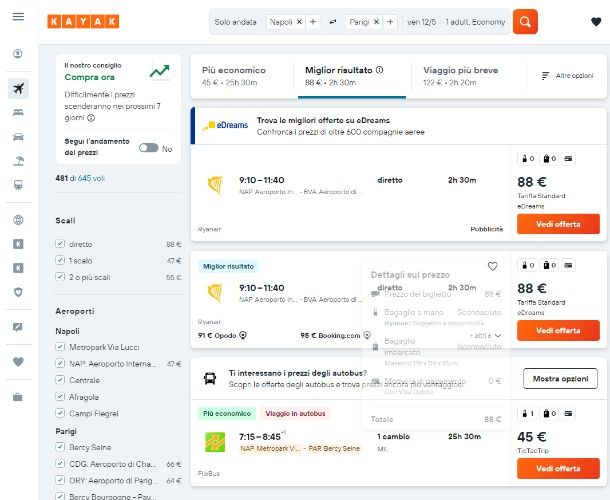Toggle 'Segui l'andamento dei prezzi' switch
The image size is (610, 500).
[149, 148]
